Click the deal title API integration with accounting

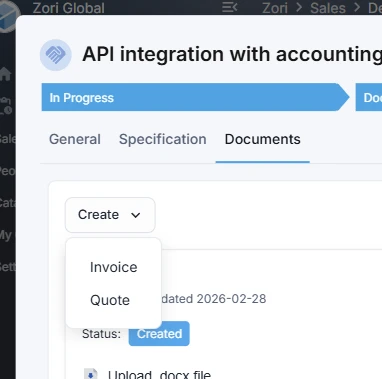tap(232, 54)
